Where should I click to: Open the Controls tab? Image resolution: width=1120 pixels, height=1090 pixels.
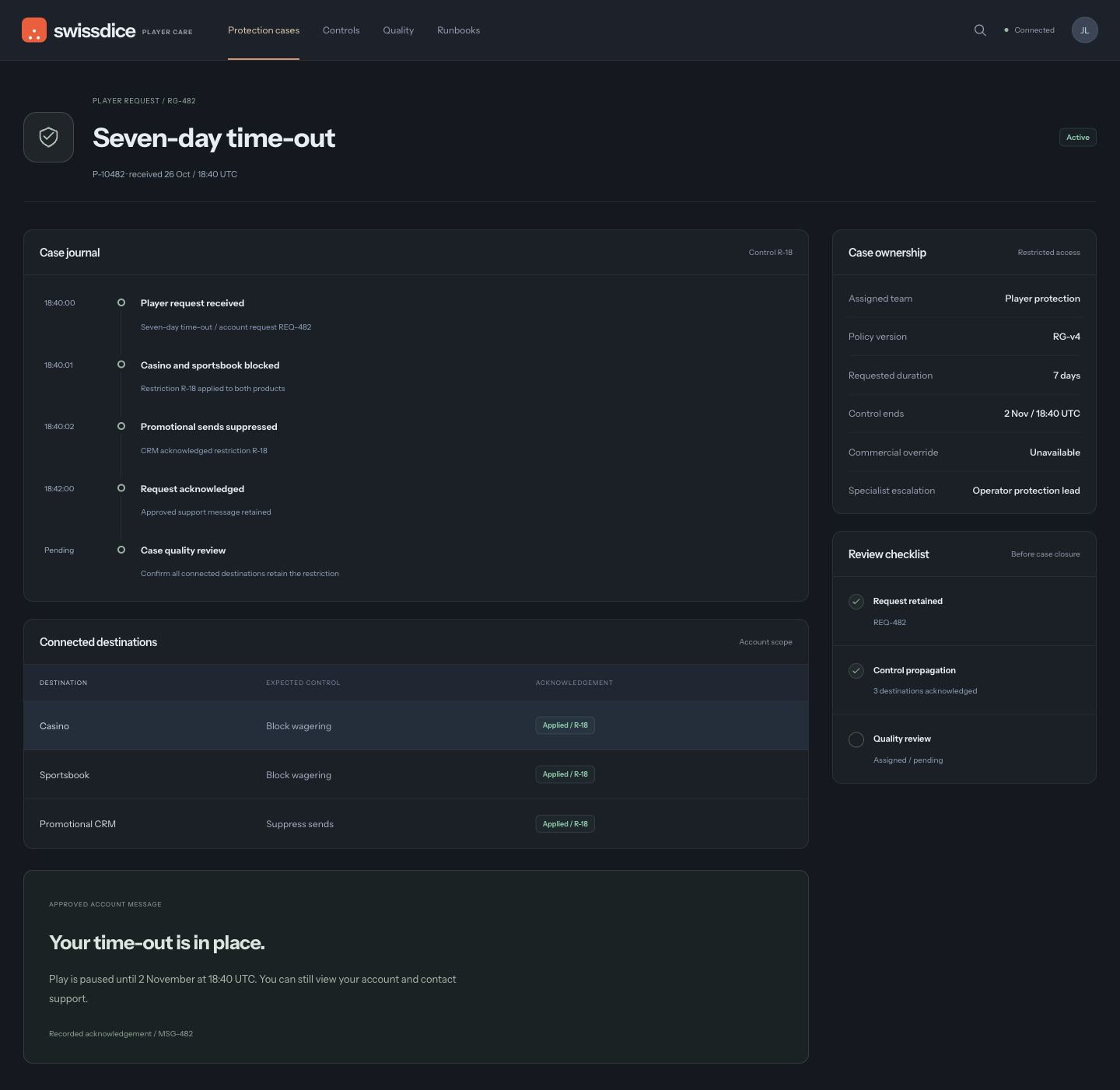(341, 30)
